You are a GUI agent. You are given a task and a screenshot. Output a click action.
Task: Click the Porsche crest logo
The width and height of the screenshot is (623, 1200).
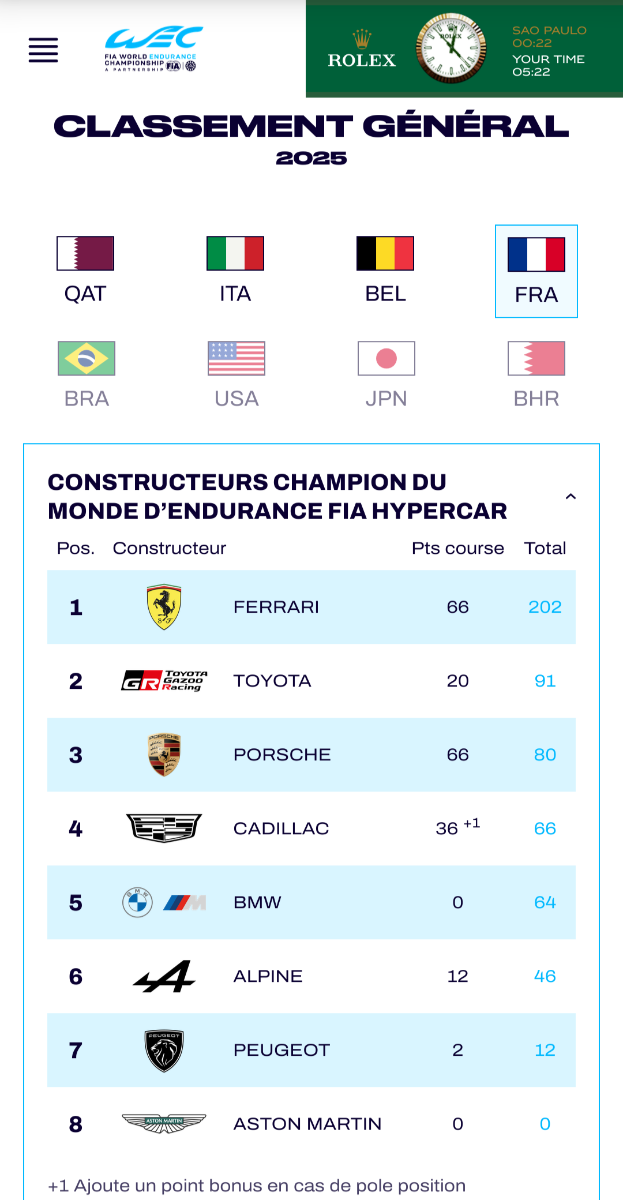(x=164, y=755)
